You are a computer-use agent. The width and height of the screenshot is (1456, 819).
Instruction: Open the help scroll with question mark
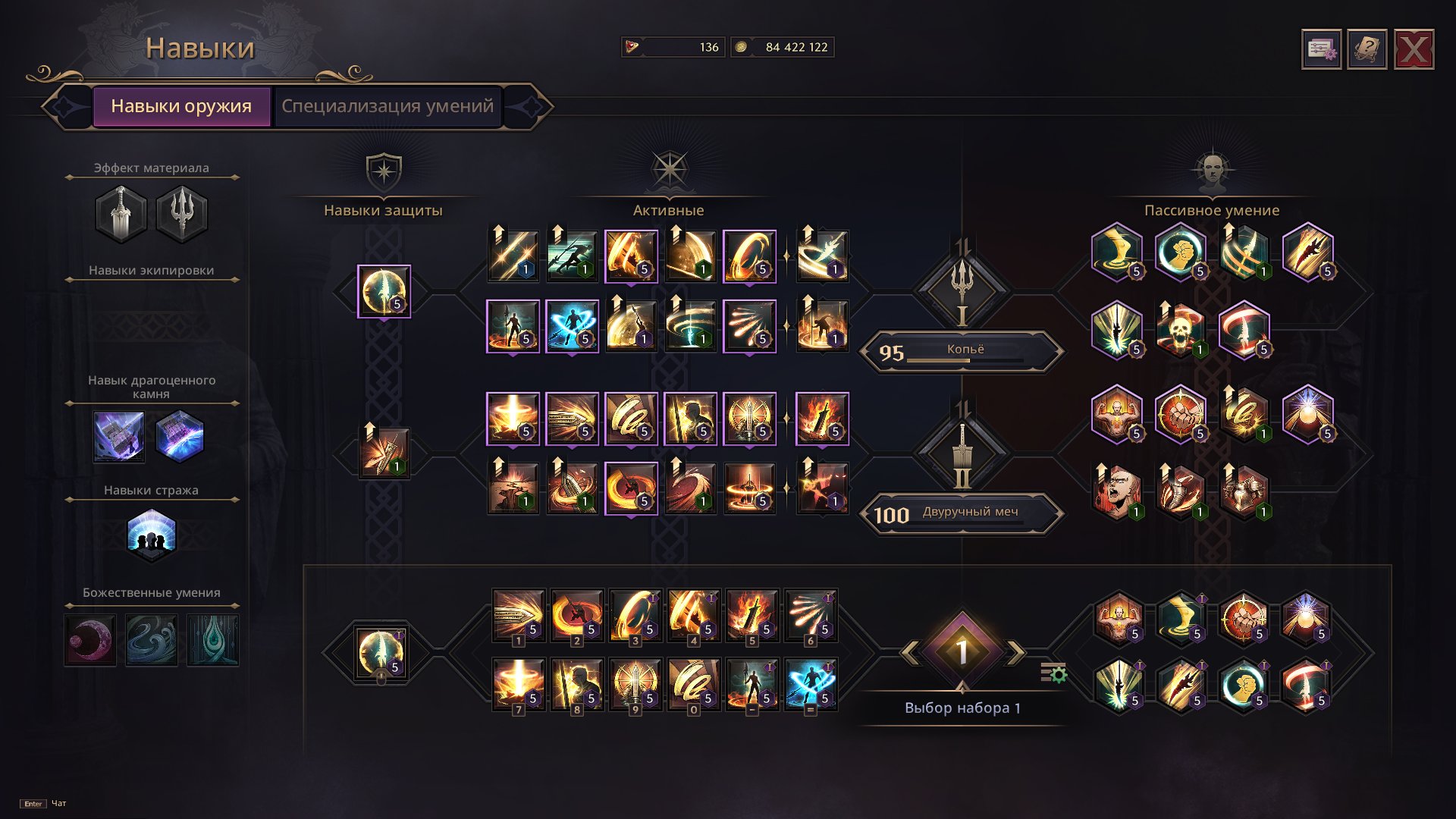tap(1367, 50)
